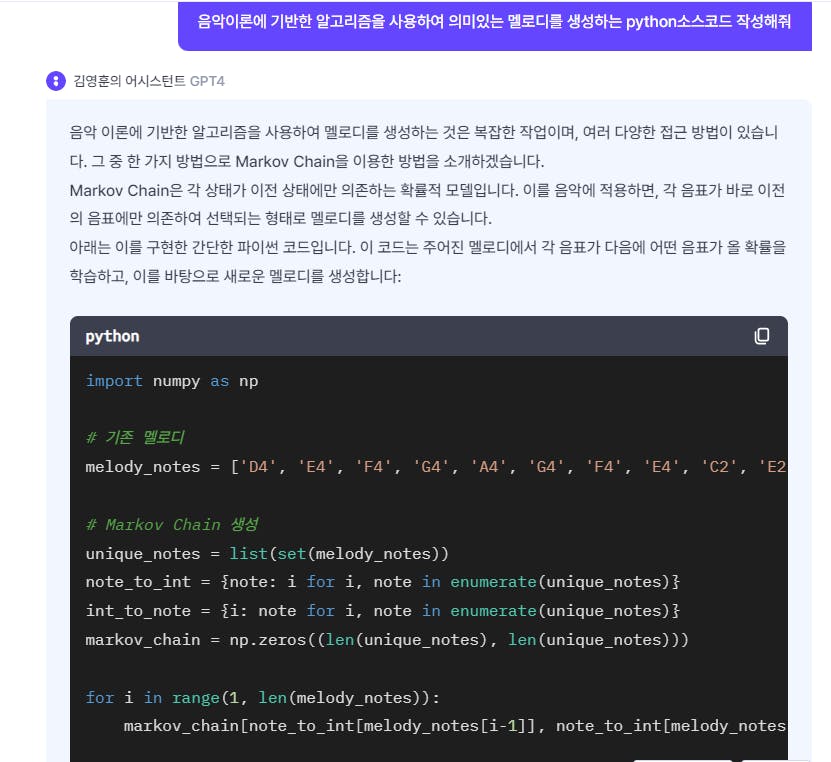Click the paragraph starting 'Markov Chain은 각 상태가'
Image resolution: width=831 pixels, height=762 pixels.
(427, 204)
